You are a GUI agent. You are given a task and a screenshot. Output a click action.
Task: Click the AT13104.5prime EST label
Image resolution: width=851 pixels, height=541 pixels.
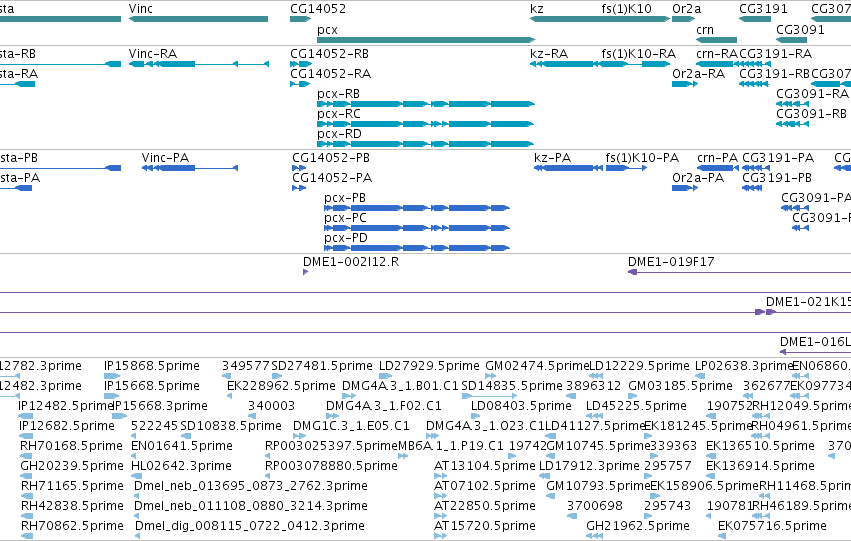[485, 467]
